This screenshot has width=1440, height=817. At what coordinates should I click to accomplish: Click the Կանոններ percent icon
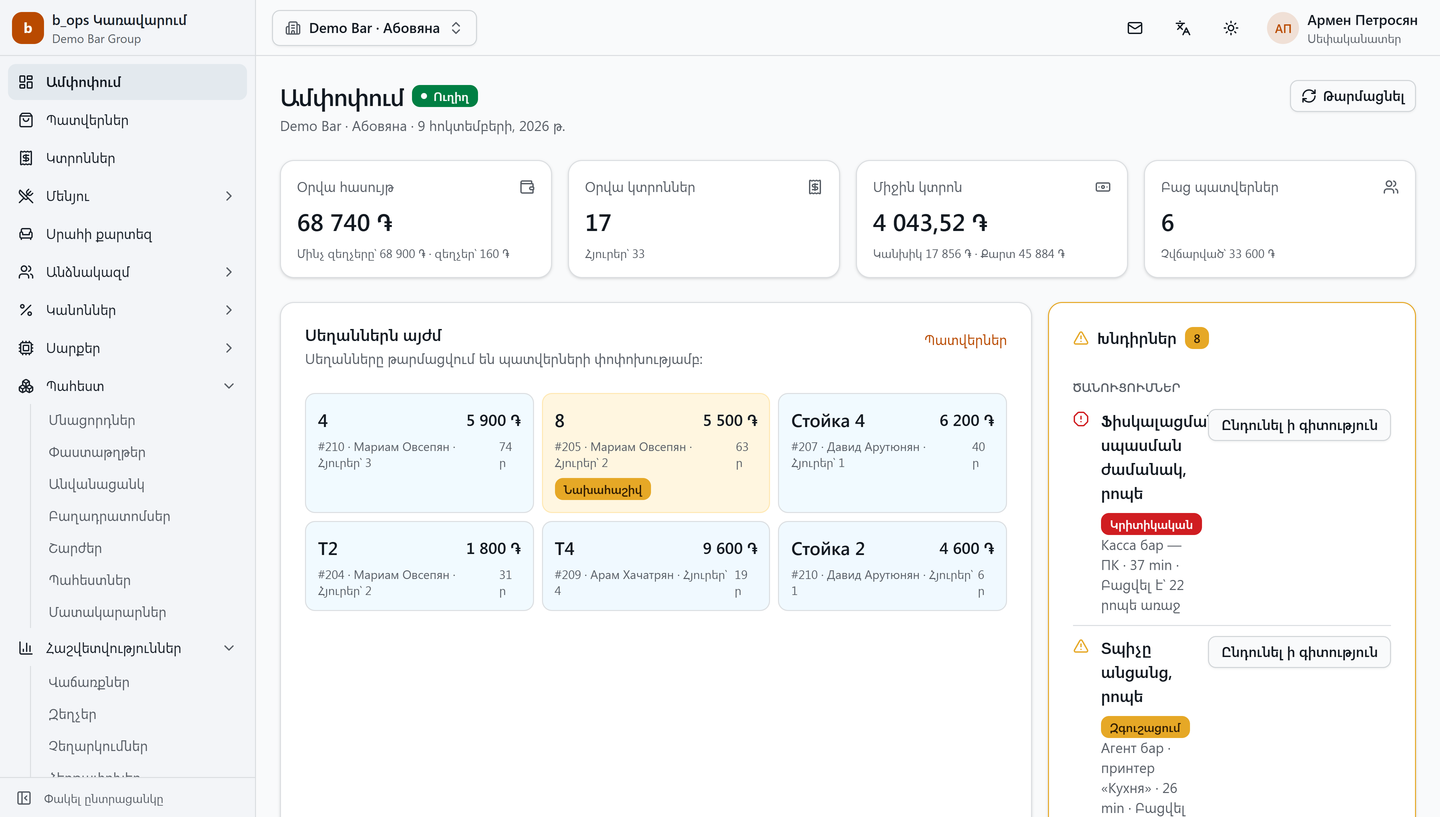coord(26,310)
